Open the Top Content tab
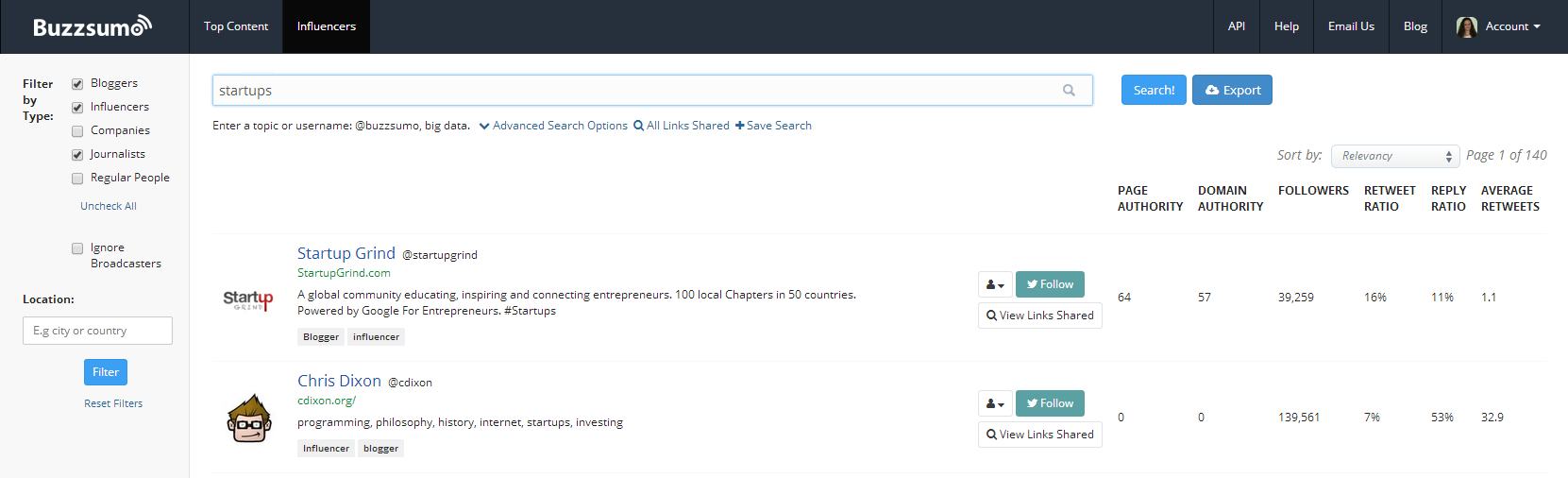 click(236, 26)
